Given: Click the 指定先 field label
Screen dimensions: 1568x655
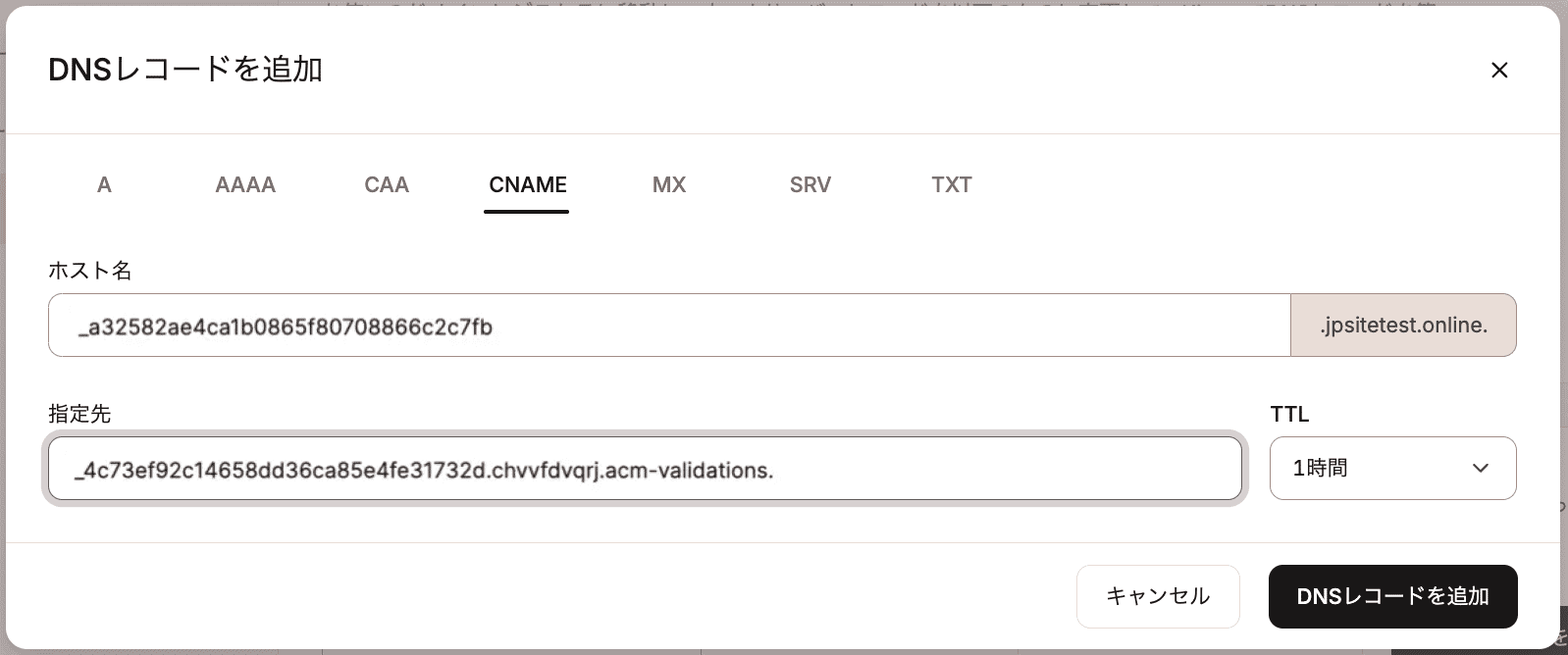Looking at the screenshot, I should pyautogui.click(x=78, y=414).
